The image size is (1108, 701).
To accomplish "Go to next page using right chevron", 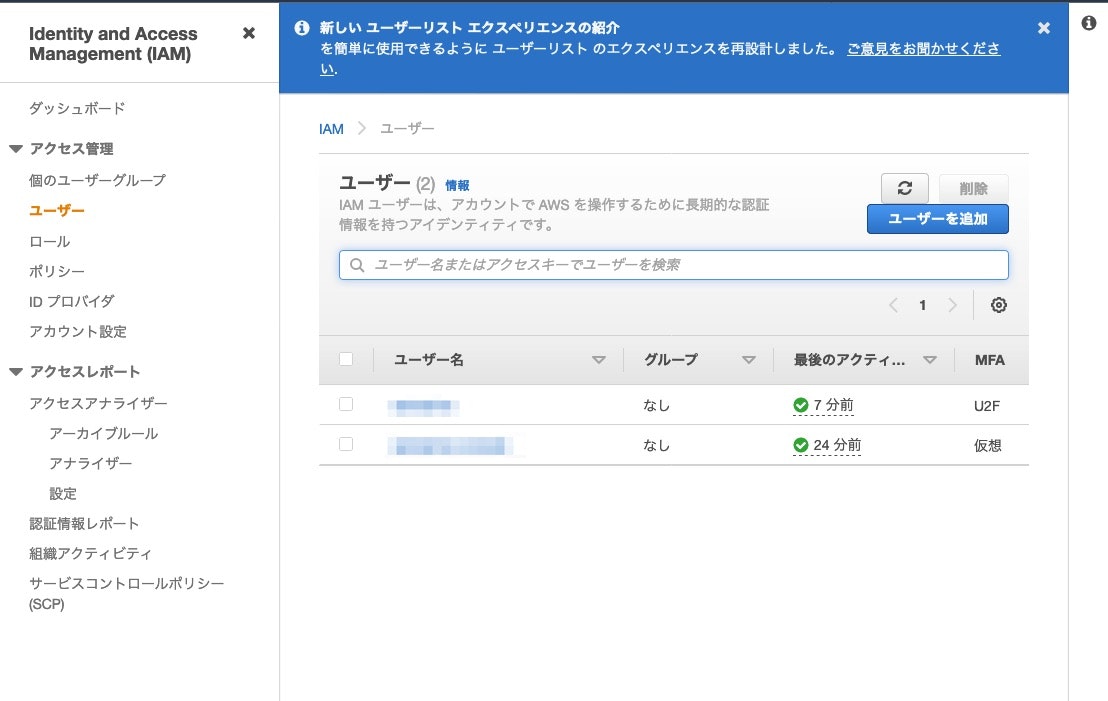I will pos(951,305).
